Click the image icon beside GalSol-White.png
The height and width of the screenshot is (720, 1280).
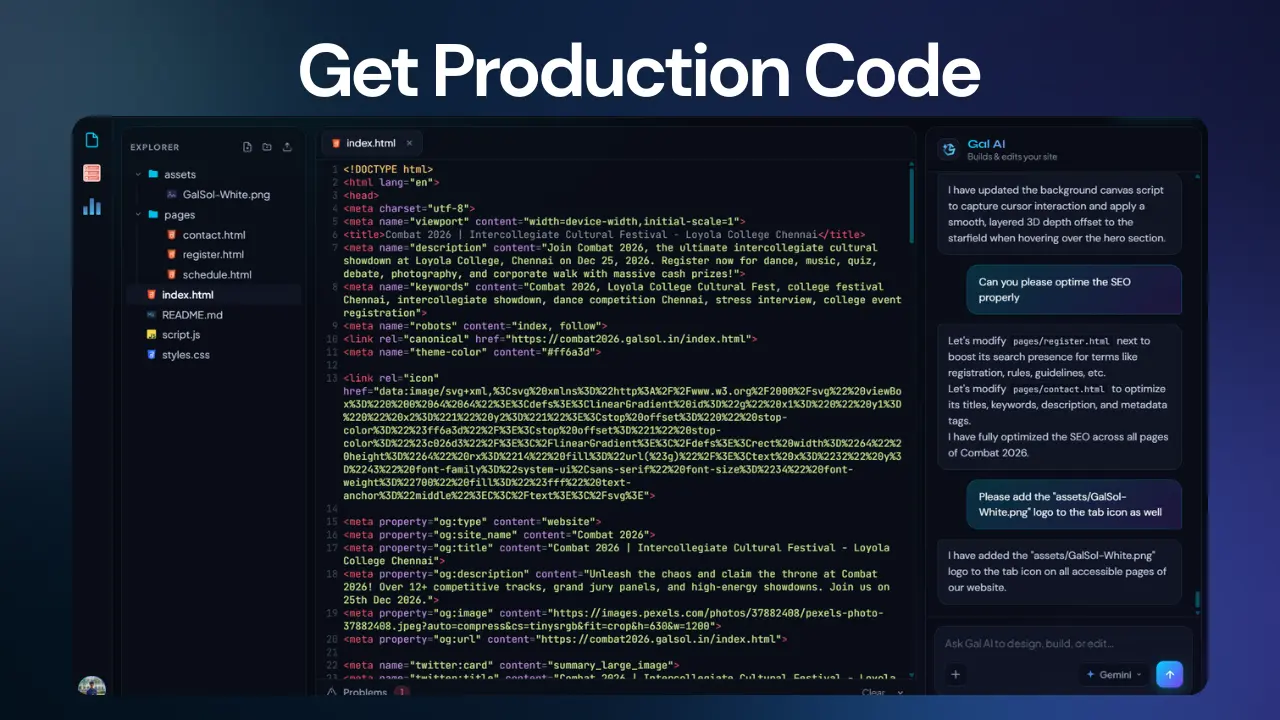[172, 194]
